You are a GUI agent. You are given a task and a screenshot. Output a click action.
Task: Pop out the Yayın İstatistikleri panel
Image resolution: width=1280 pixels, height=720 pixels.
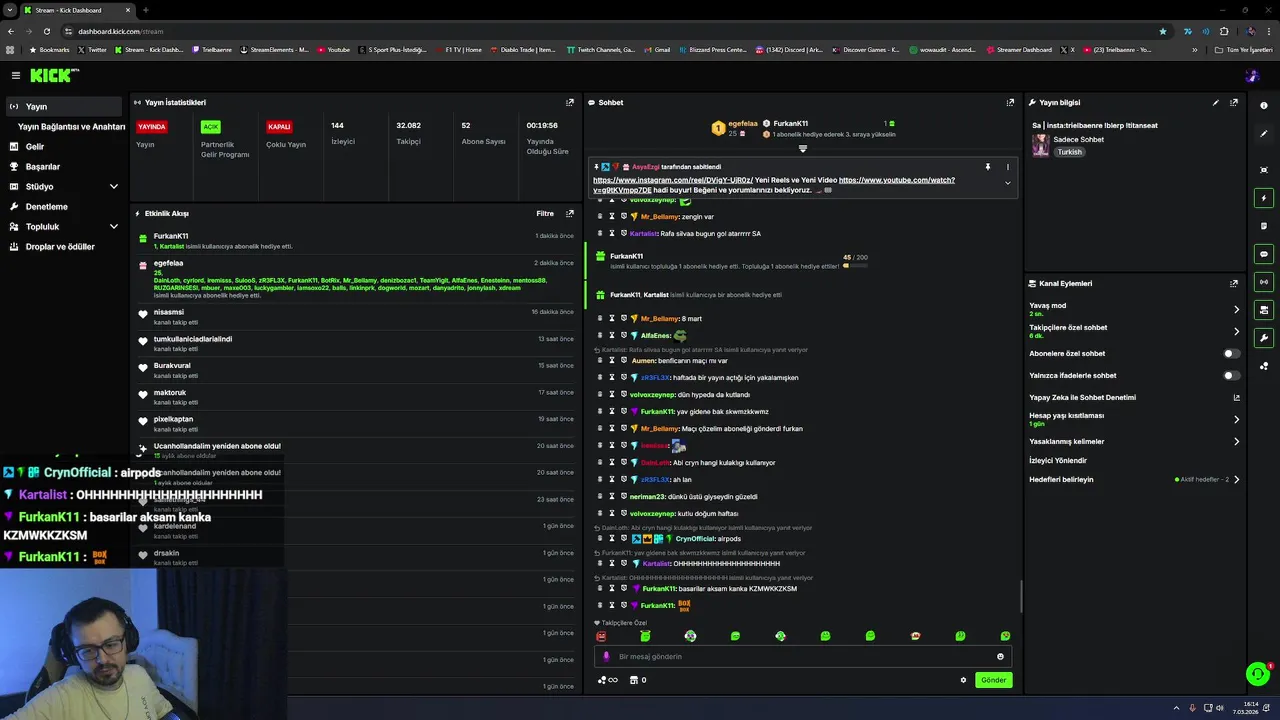(570, 102)
